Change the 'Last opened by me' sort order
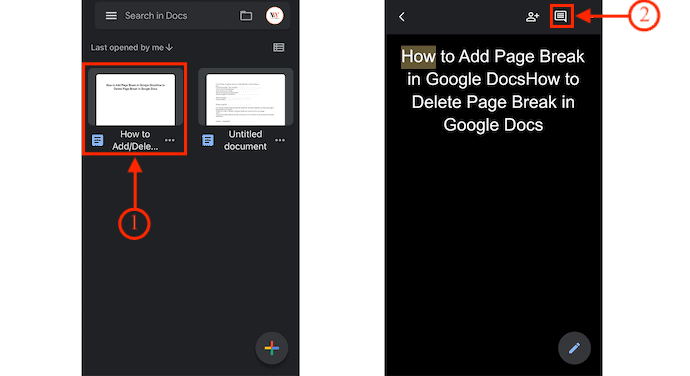 [x=132, y=48]
